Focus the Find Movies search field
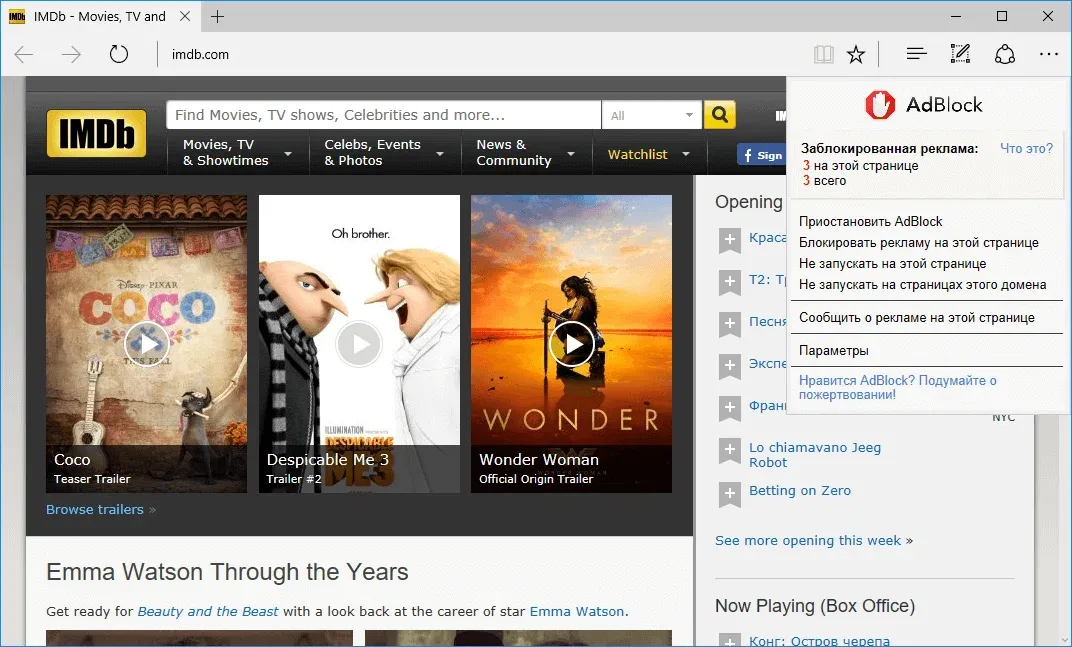Screen dimensions: 1072x647 [x=384, y=115]
